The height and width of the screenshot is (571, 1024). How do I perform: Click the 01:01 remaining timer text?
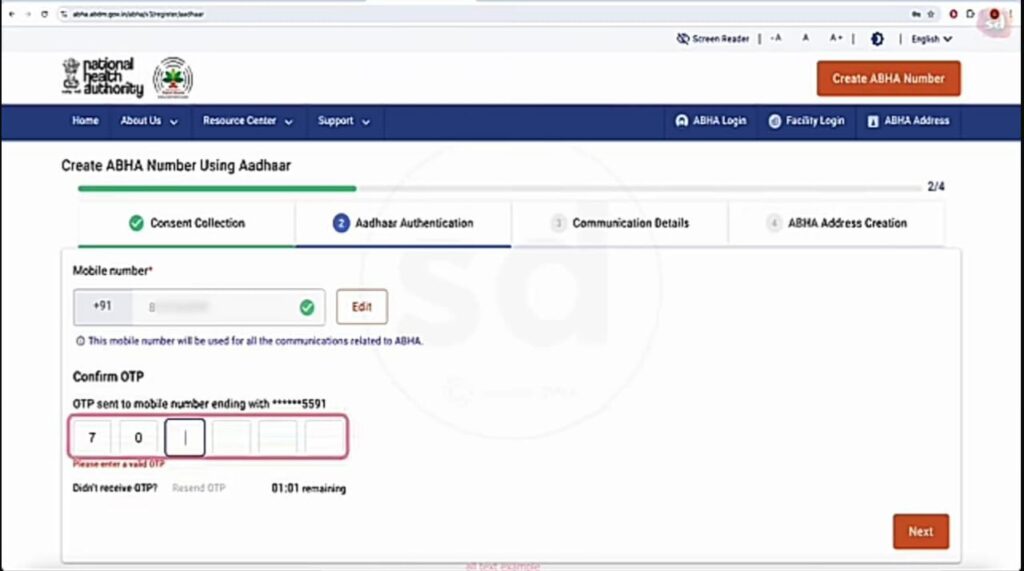(x=309, y=488)
